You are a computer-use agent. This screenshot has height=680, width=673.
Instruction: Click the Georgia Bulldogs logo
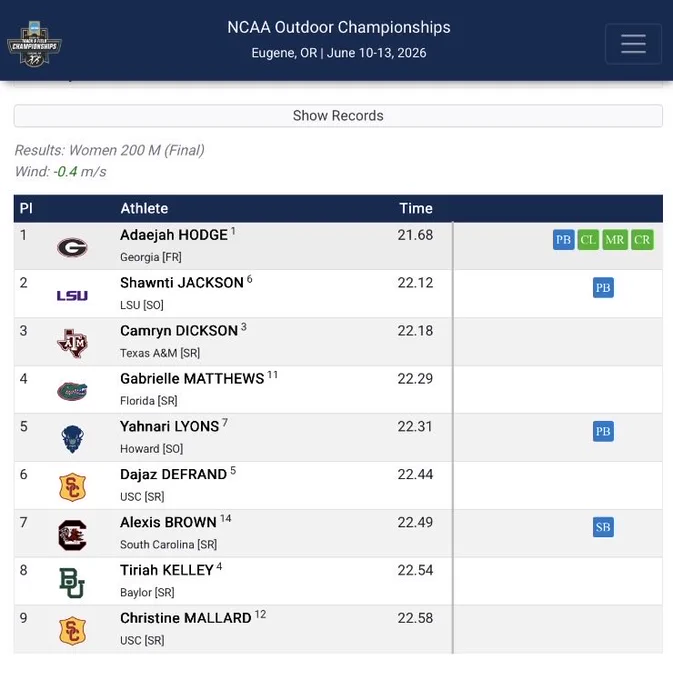click(72, 248)
